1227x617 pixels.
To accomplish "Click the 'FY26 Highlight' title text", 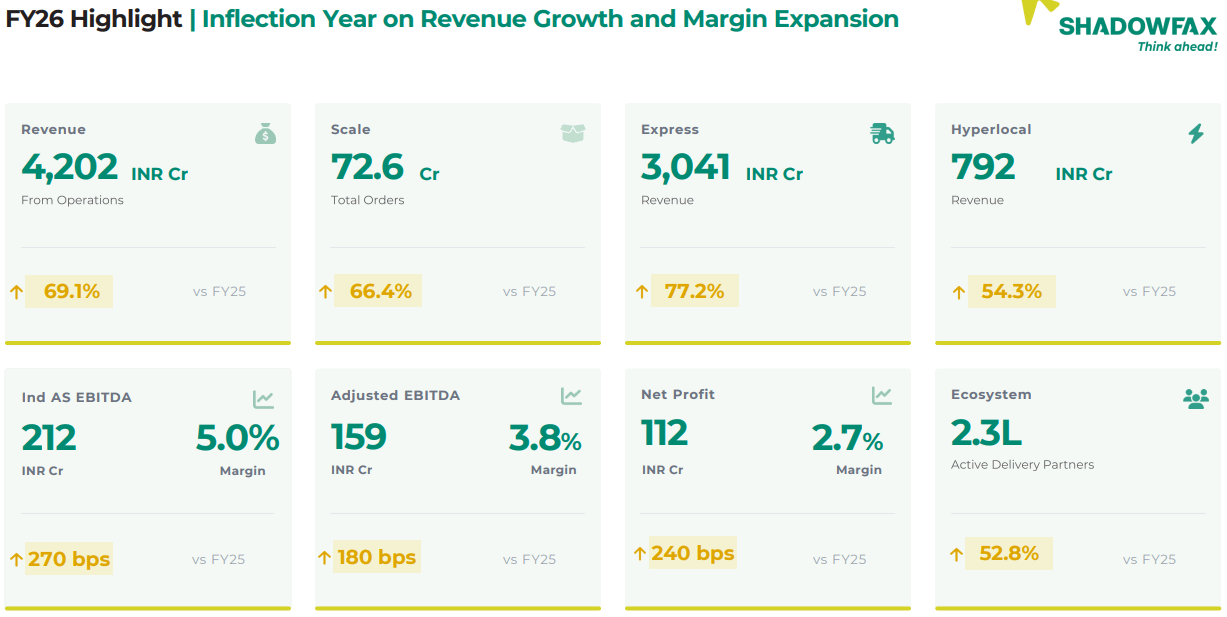I will [x=94, y=19].
